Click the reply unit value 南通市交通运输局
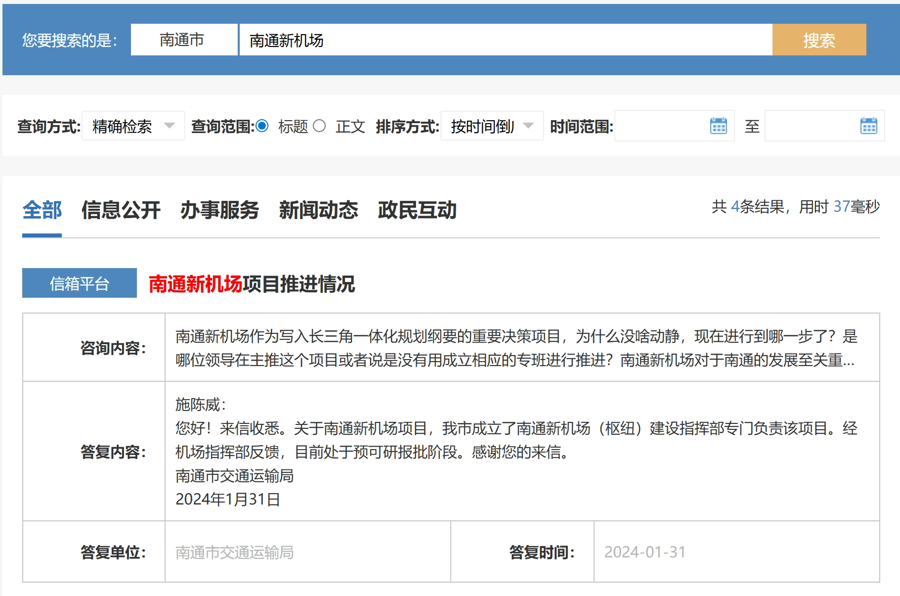The width and height of the screenshot is (900, 596). click(234, 552)
